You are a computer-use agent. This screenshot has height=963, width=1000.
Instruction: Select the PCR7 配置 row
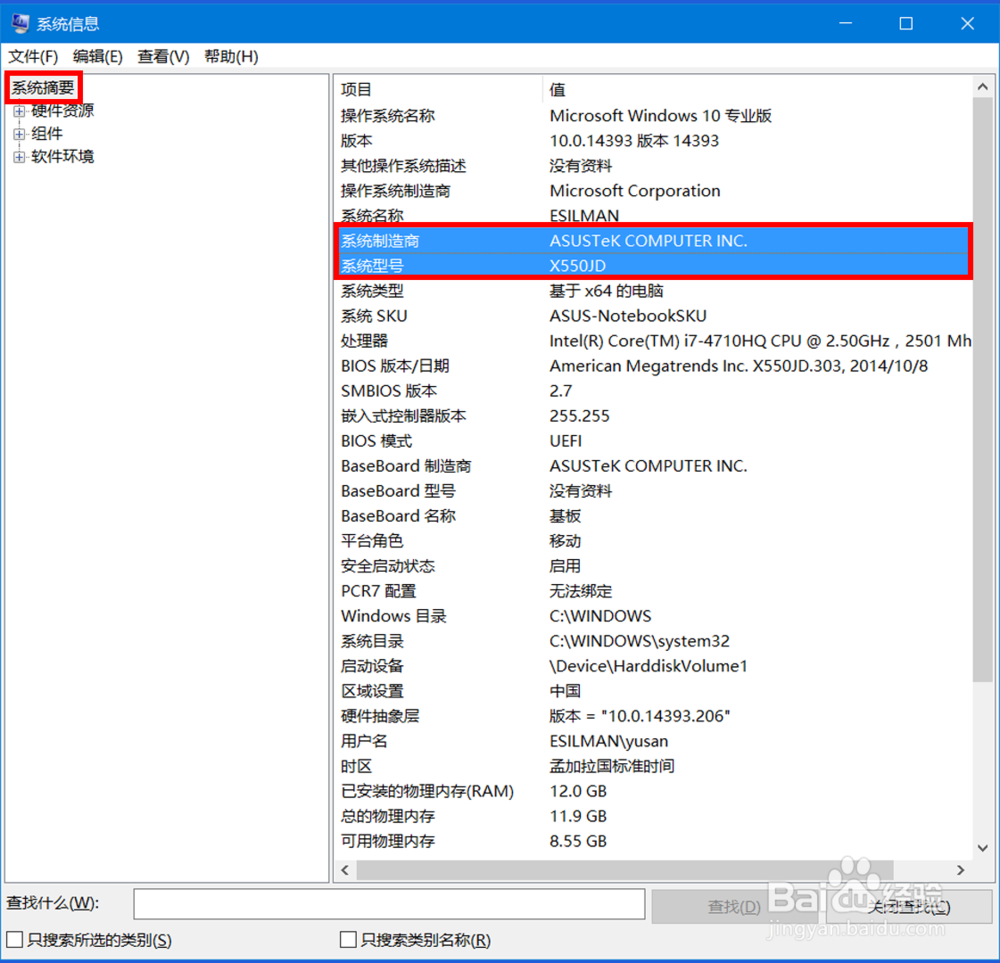point(654,591)
